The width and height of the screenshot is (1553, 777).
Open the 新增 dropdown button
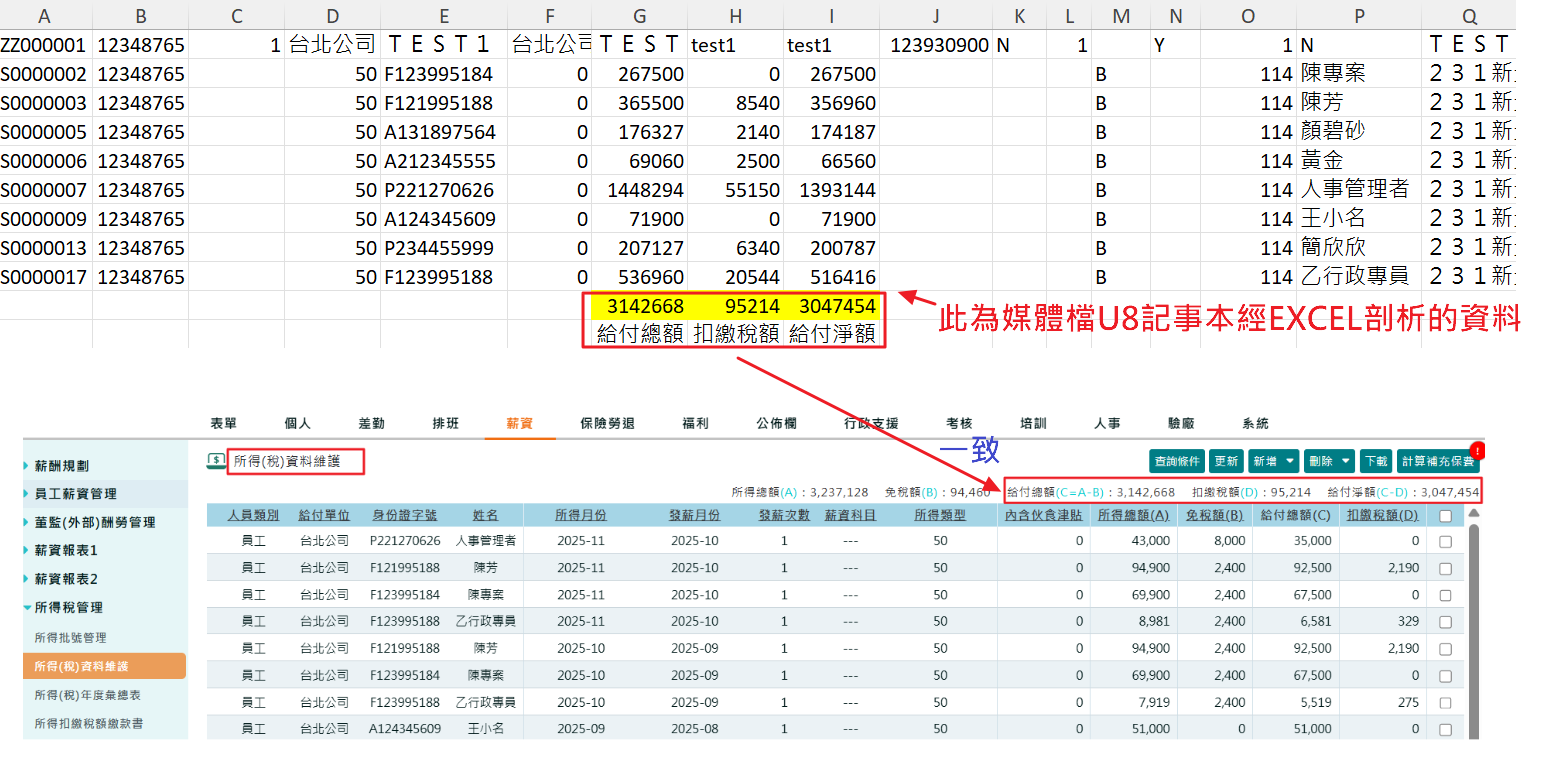tap(1273, 461)
